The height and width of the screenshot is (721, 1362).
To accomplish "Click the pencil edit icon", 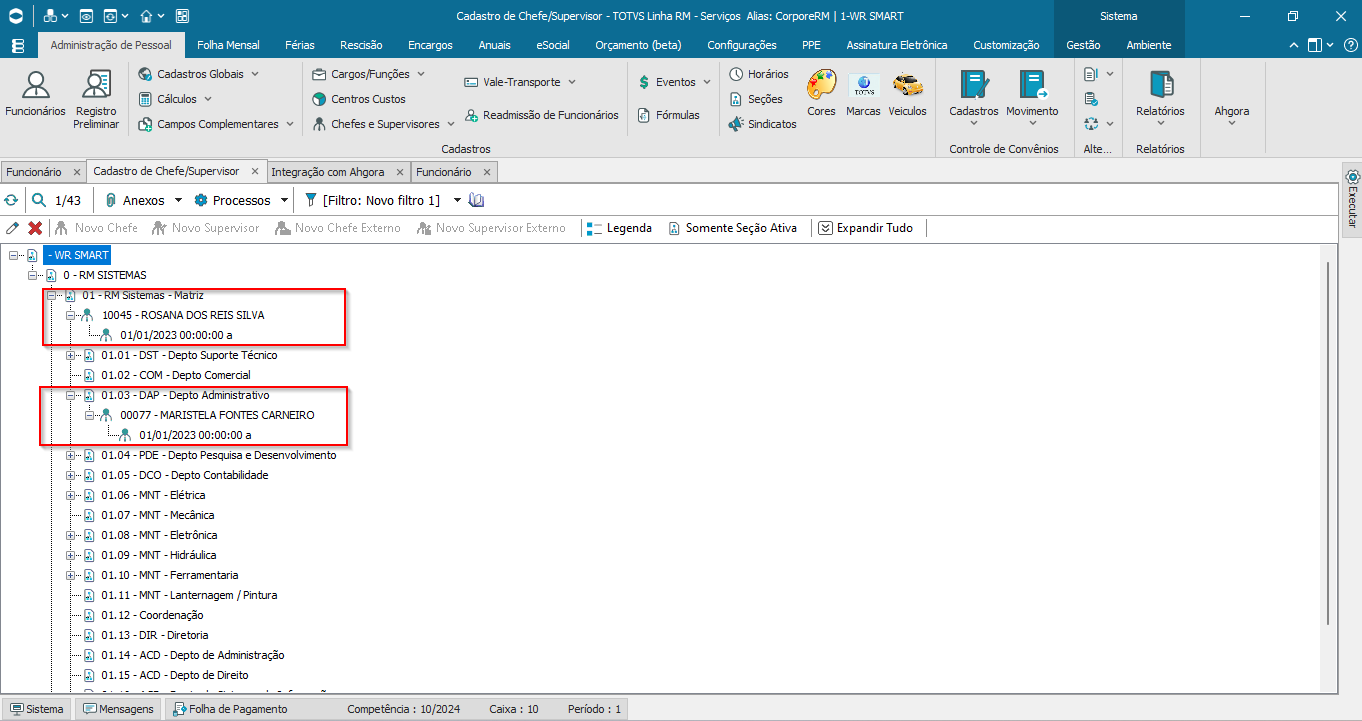I will point(13,228).
